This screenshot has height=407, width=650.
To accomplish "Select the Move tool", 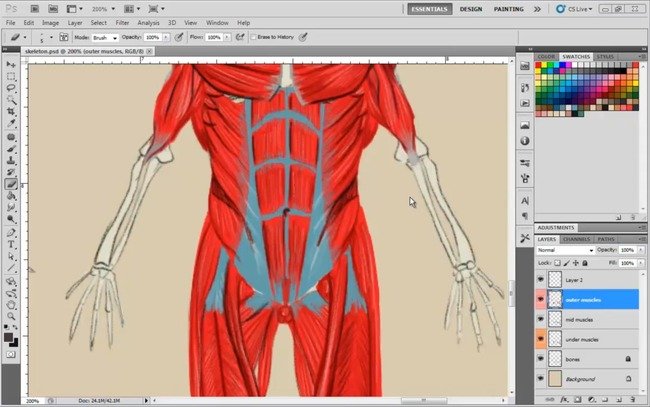I will tap(11, 65).
